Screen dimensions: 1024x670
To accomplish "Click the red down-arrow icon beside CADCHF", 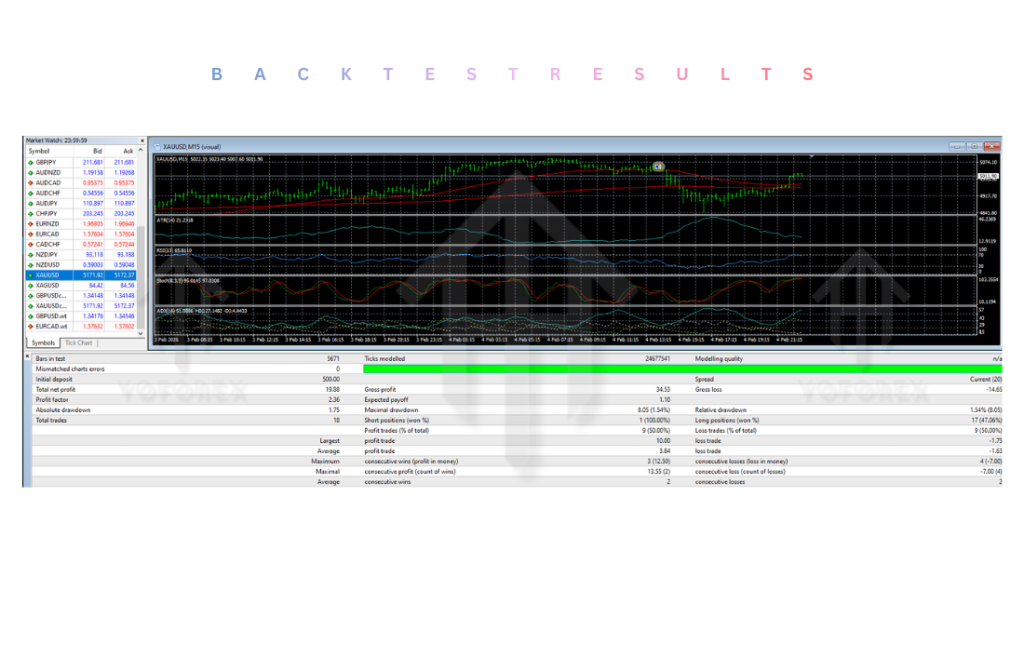I will point(32,242).
